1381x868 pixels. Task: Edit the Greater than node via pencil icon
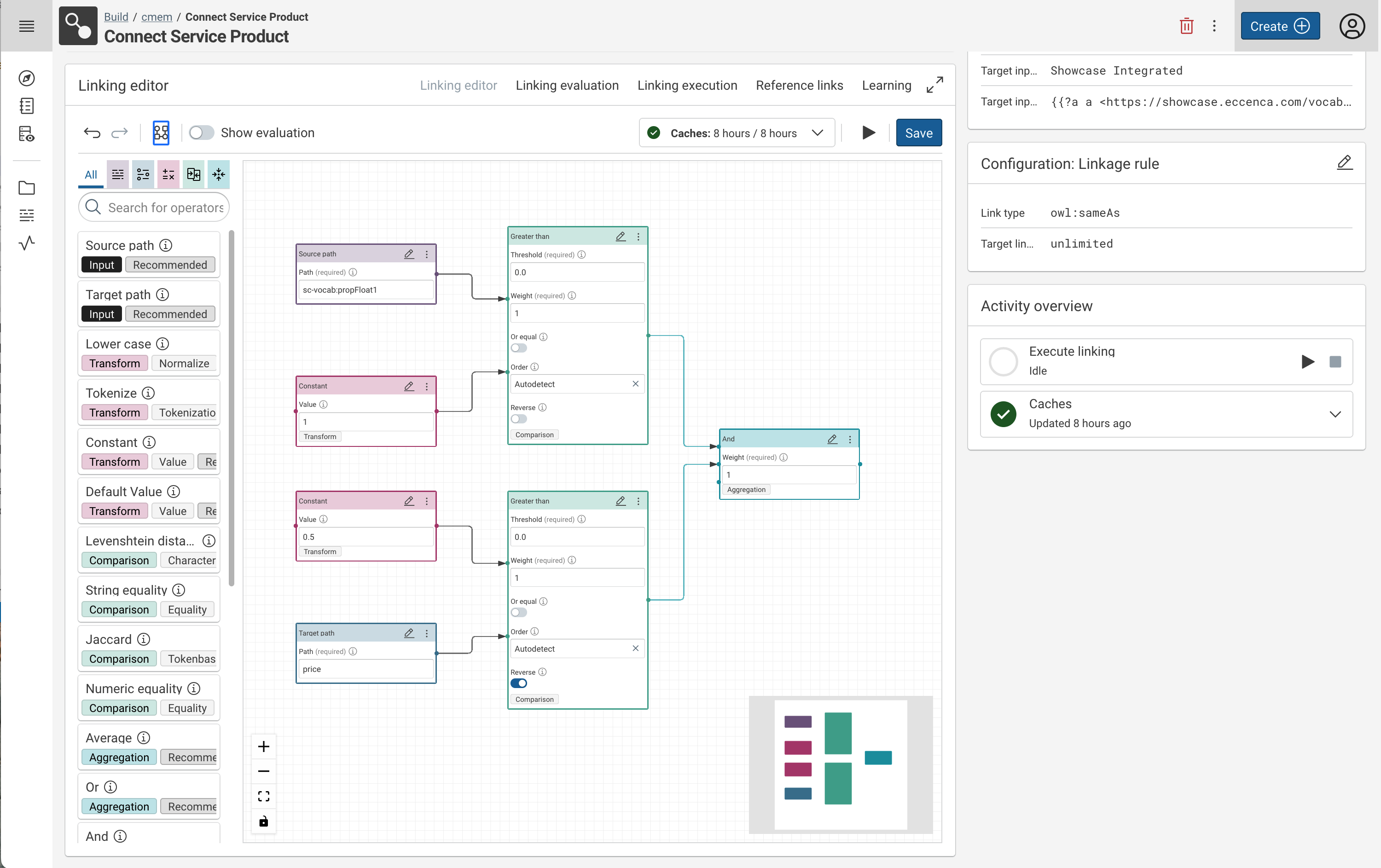621,236
